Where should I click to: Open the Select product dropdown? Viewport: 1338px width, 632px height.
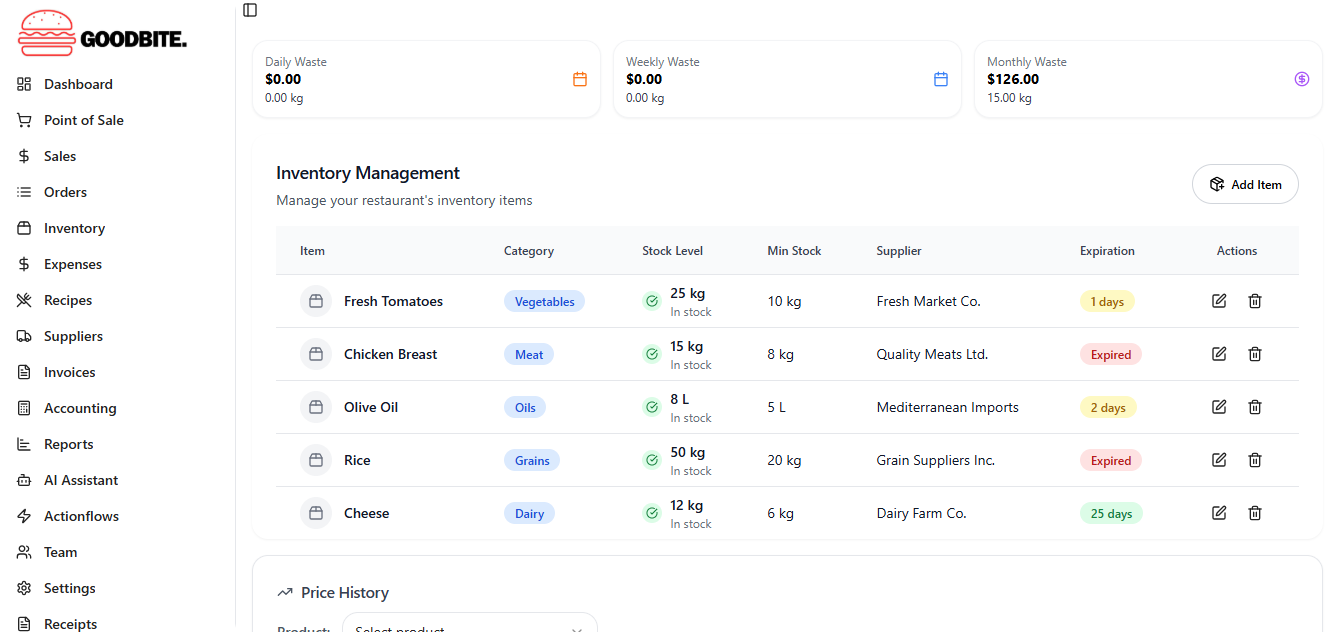click(470, 626)
